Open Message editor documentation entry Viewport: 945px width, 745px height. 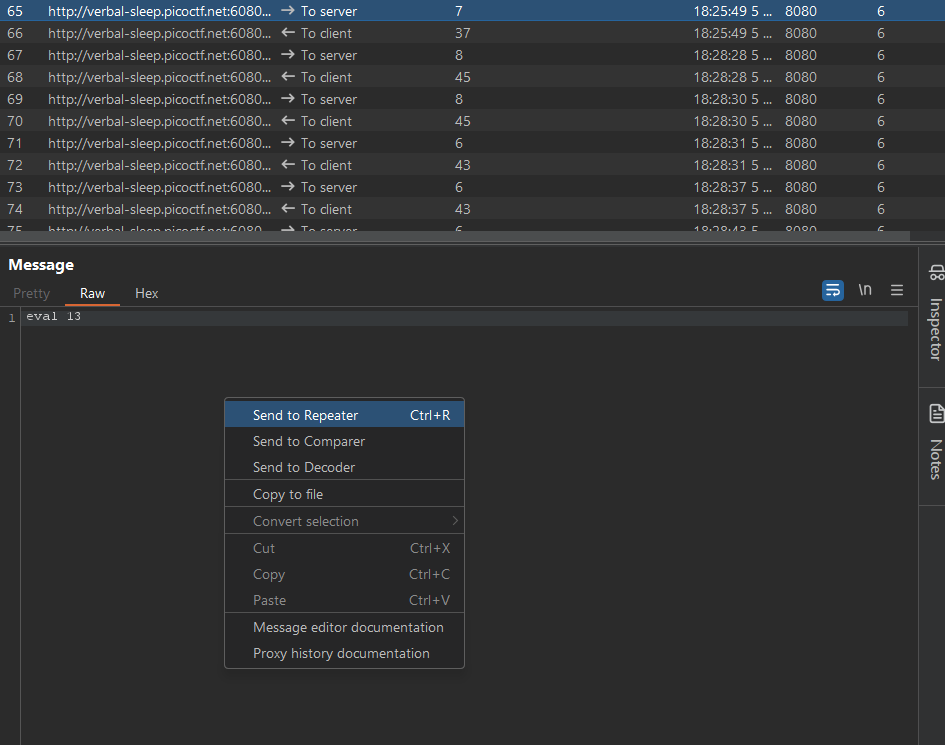point(344,627)
